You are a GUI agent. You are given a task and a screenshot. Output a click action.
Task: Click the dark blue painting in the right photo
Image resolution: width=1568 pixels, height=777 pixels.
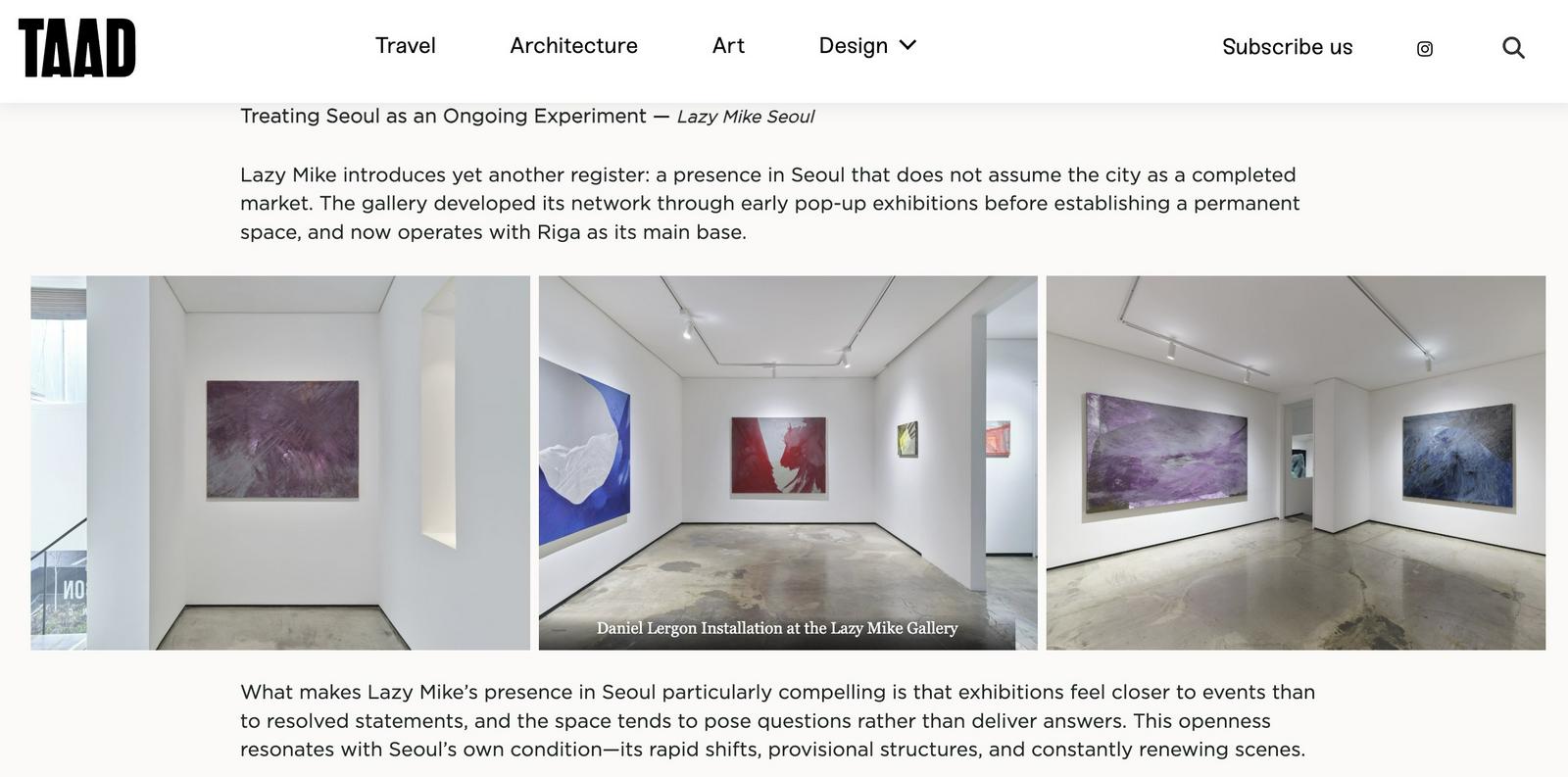pos(1458,455)
